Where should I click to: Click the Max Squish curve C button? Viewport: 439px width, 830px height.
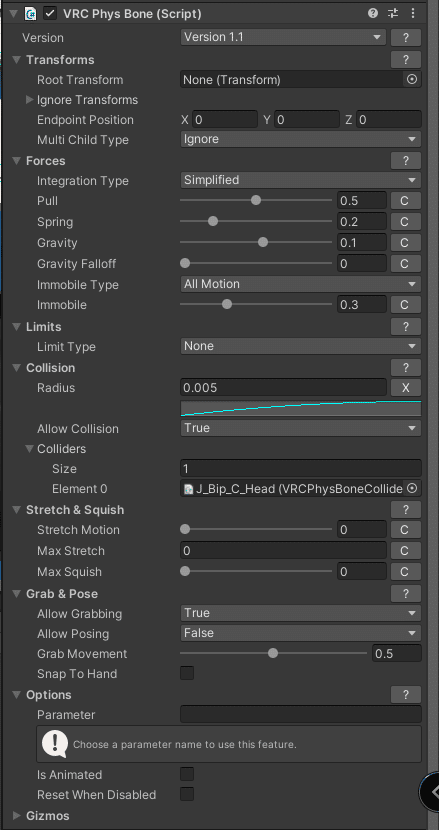[406, 571]
